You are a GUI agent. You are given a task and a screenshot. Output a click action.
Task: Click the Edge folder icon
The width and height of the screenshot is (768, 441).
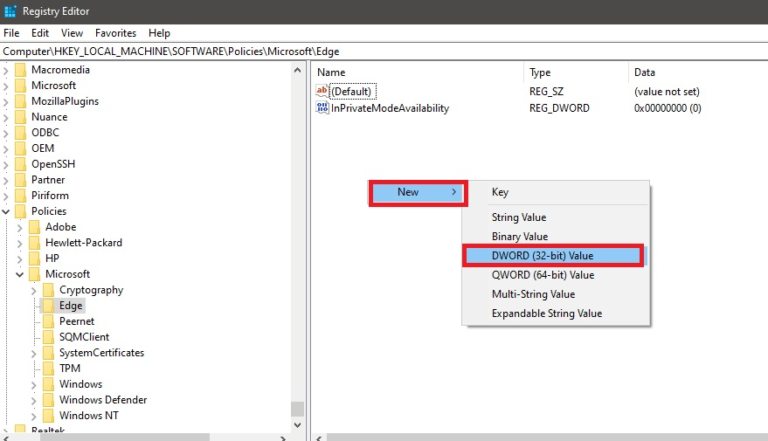pos(48,305)
